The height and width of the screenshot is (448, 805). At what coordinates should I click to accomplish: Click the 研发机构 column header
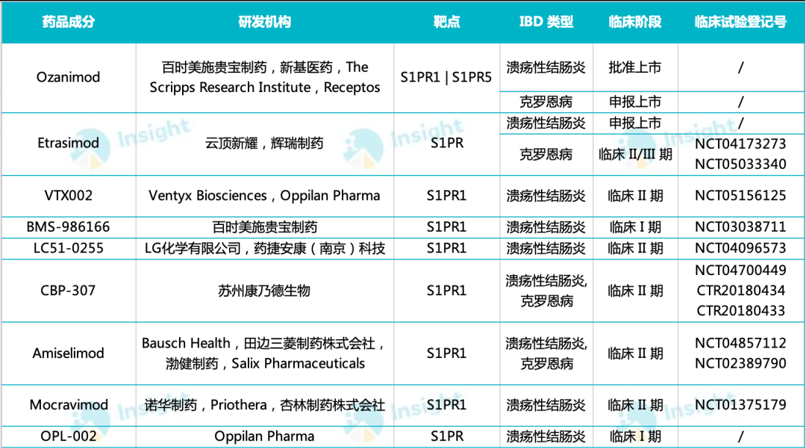pyautogui.click(x=264, y=21)
